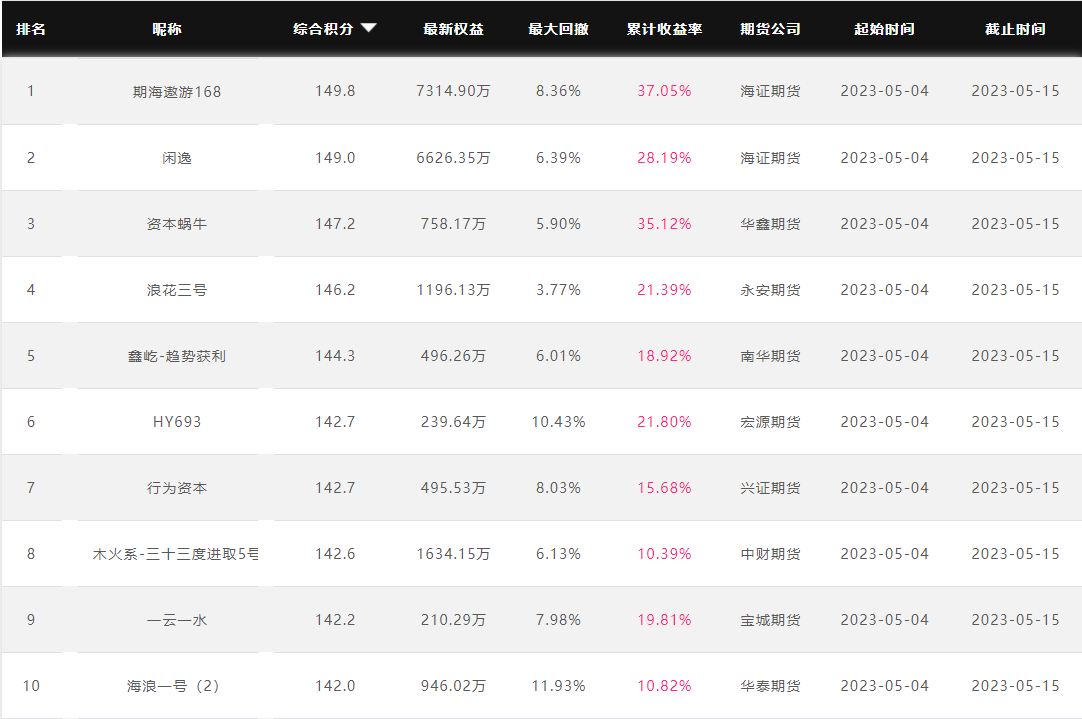This screenshot has width=1082, height=719.
Task: Click the 截止时间 column header
Action: pyautogui.click(x=1015, y=29)
